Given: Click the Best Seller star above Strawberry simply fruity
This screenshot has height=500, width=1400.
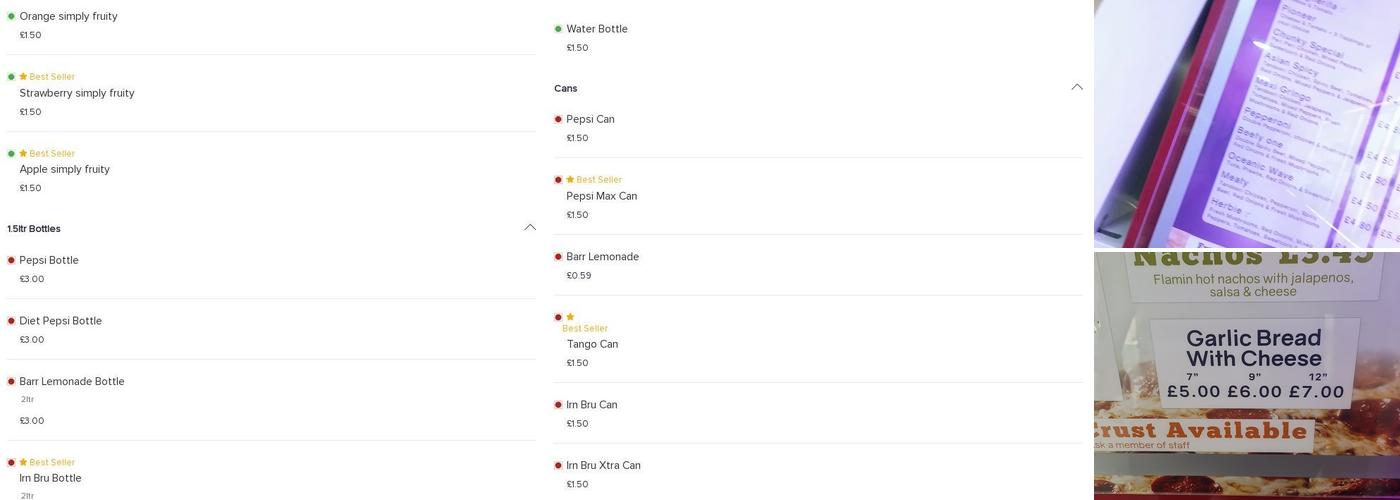Looking at the screenshot, I should 23,77.
